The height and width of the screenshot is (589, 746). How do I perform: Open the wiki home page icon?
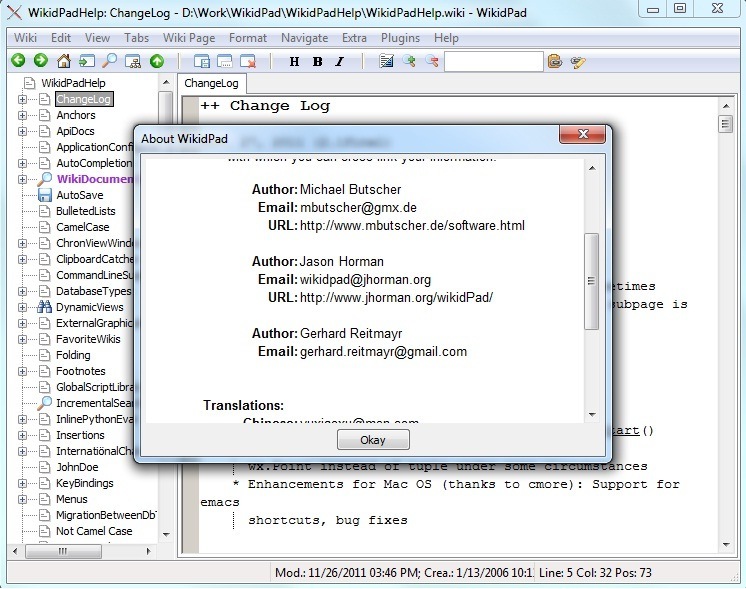(64, 61)
